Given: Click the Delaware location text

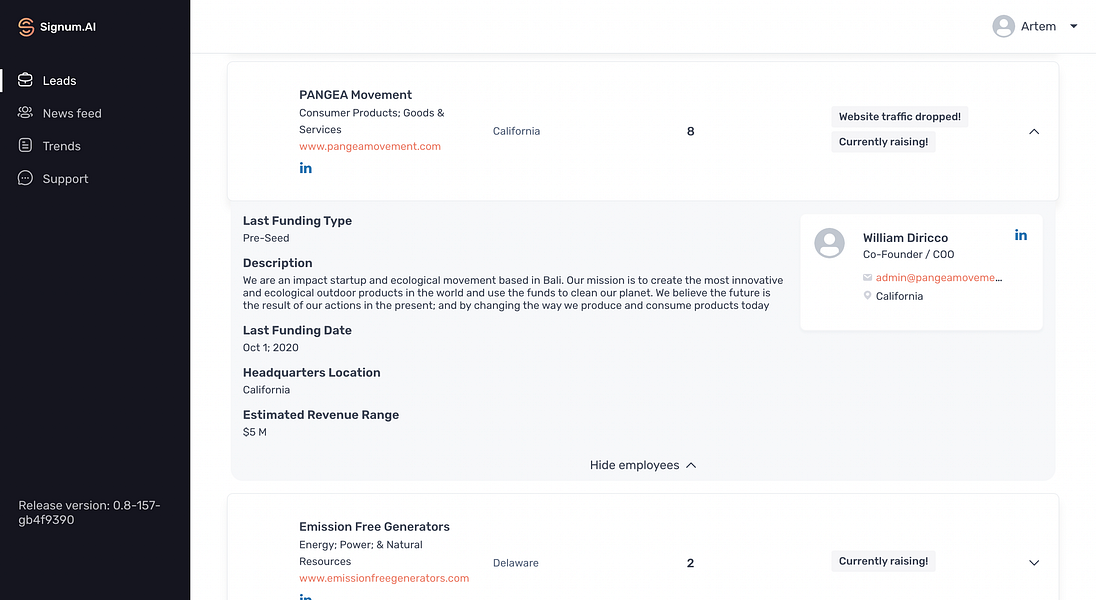Looking at the screenshot, I should pos(516,563).
